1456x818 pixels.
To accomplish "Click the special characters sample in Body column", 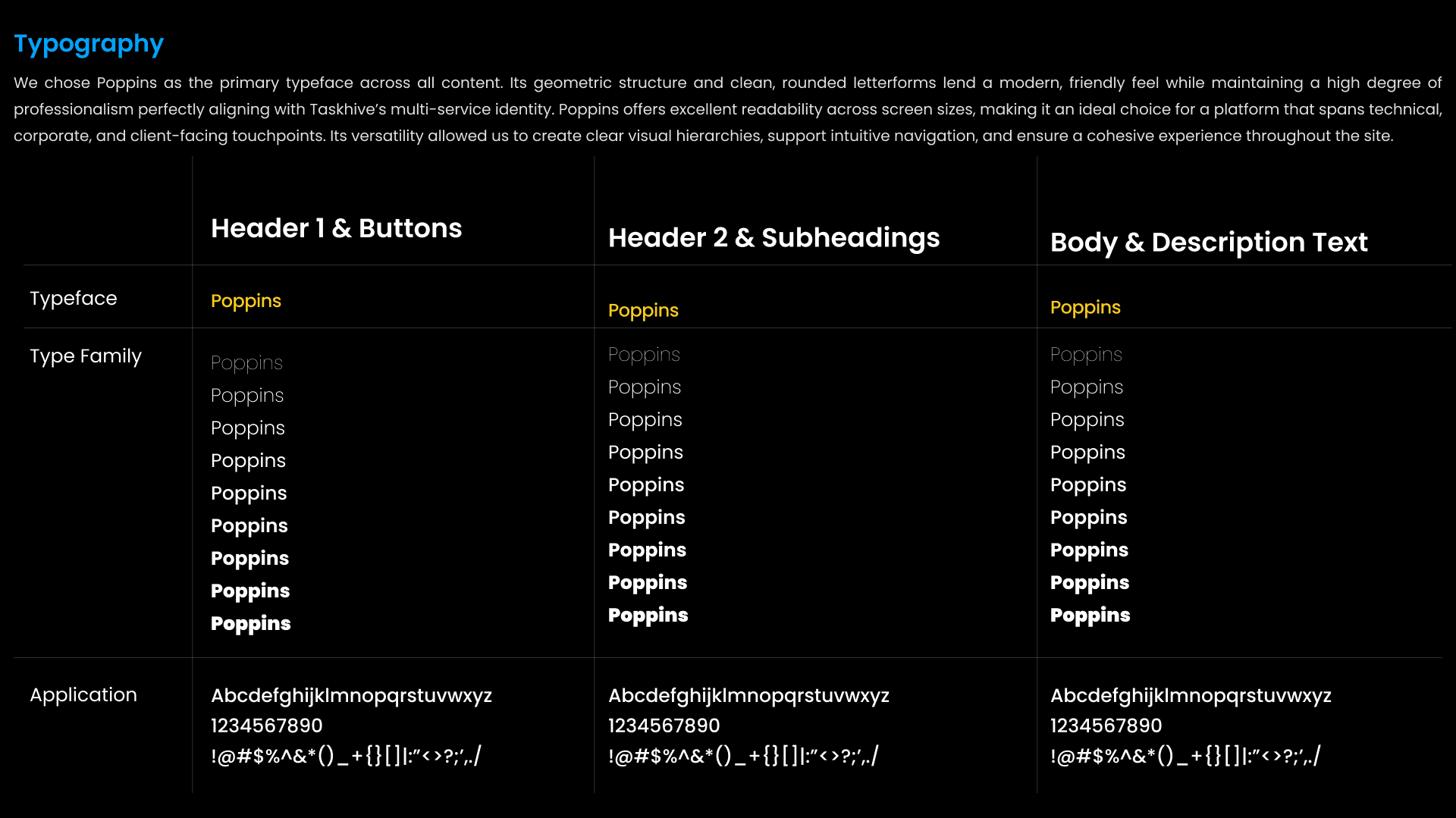I will click(1185, 756).
